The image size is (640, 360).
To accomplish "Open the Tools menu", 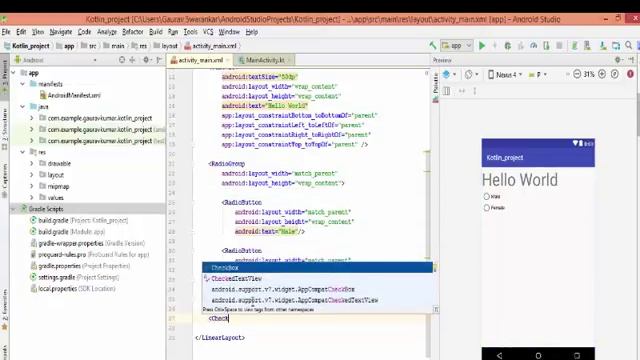I will tap(190, 32).
